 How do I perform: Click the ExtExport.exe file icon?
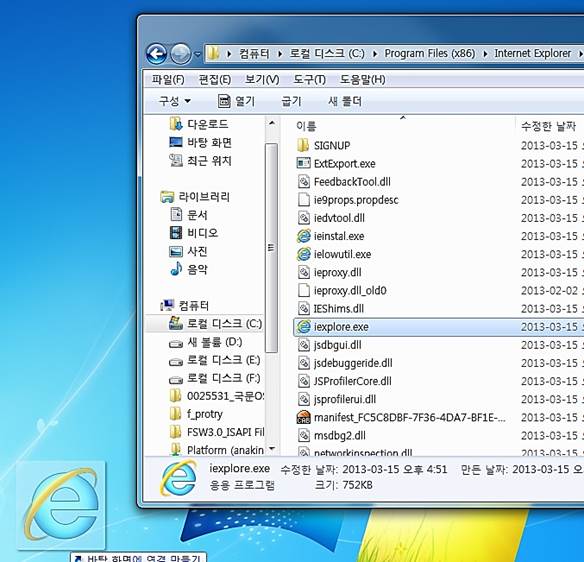[x=303, y=163]
